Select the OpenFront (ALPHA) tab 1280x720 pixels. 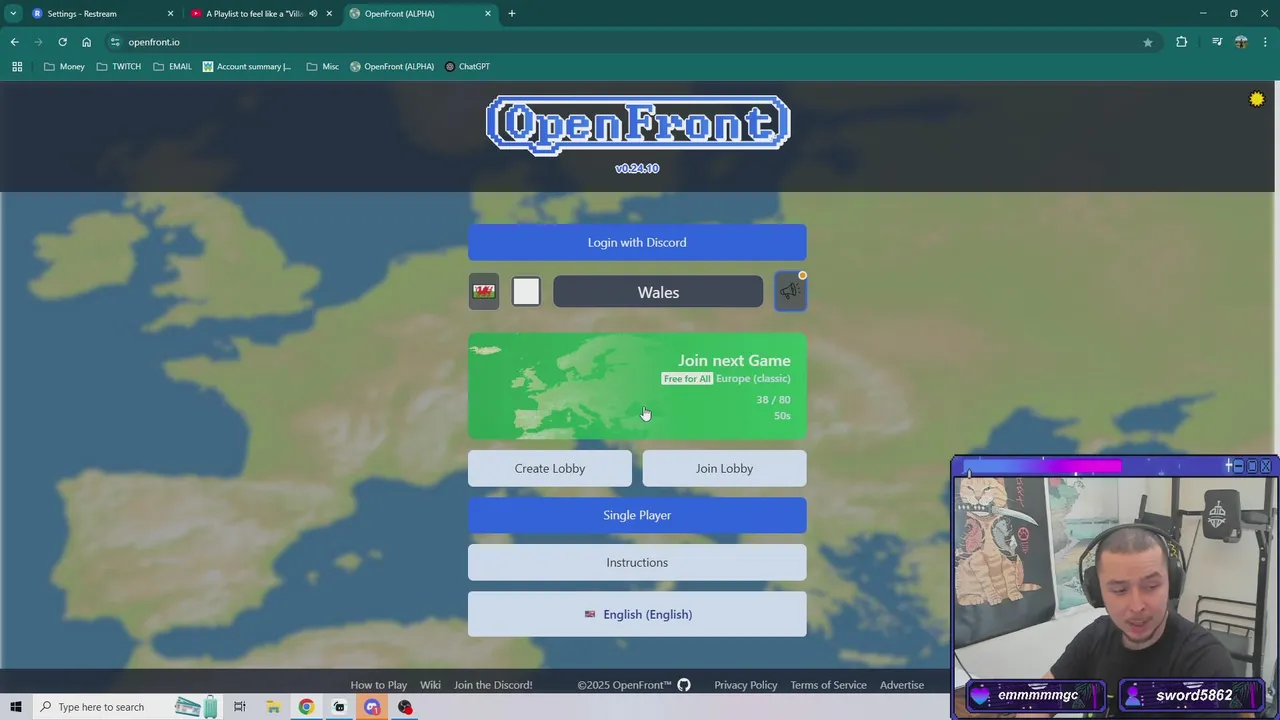coord(420,14)
